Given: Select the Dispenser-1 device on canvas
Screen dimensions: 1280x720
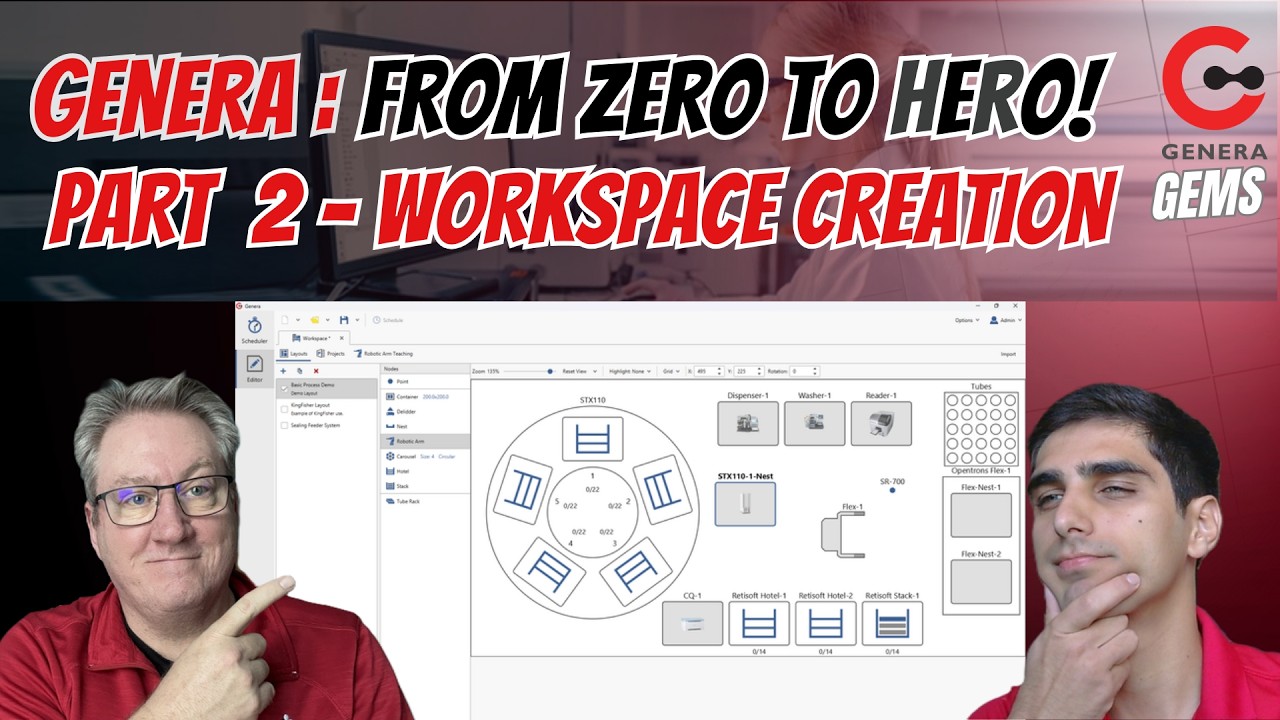Looking at the screenshot, I should click(748, 424).
